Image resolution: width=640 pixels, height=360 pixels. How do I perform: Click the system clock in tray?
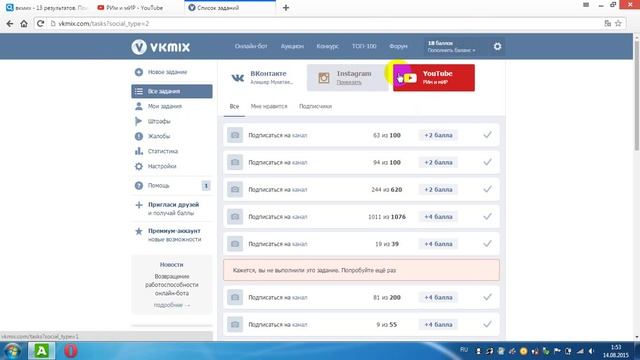(616, 351)
